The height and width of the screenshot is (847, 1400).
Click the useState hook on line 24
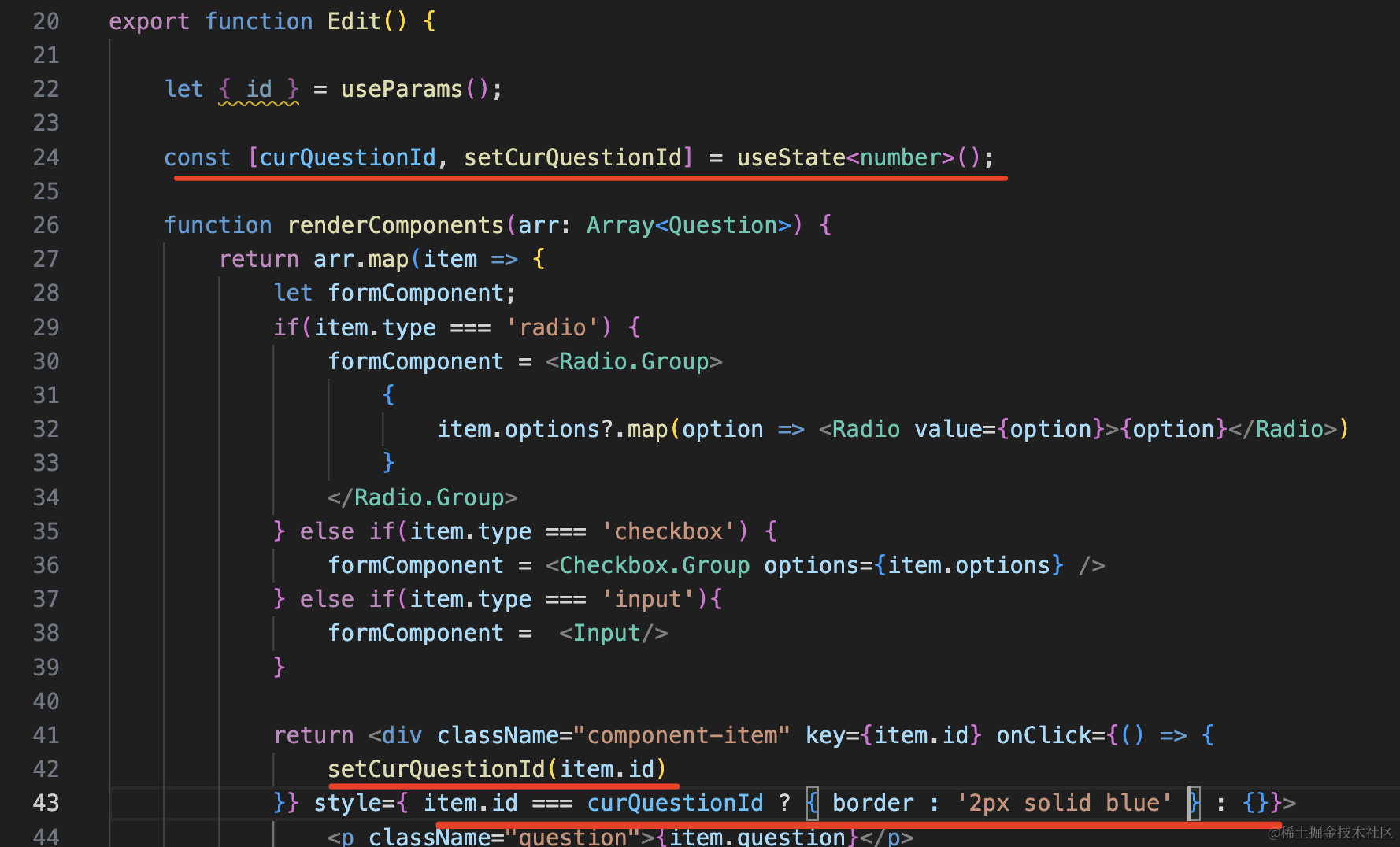791,157
